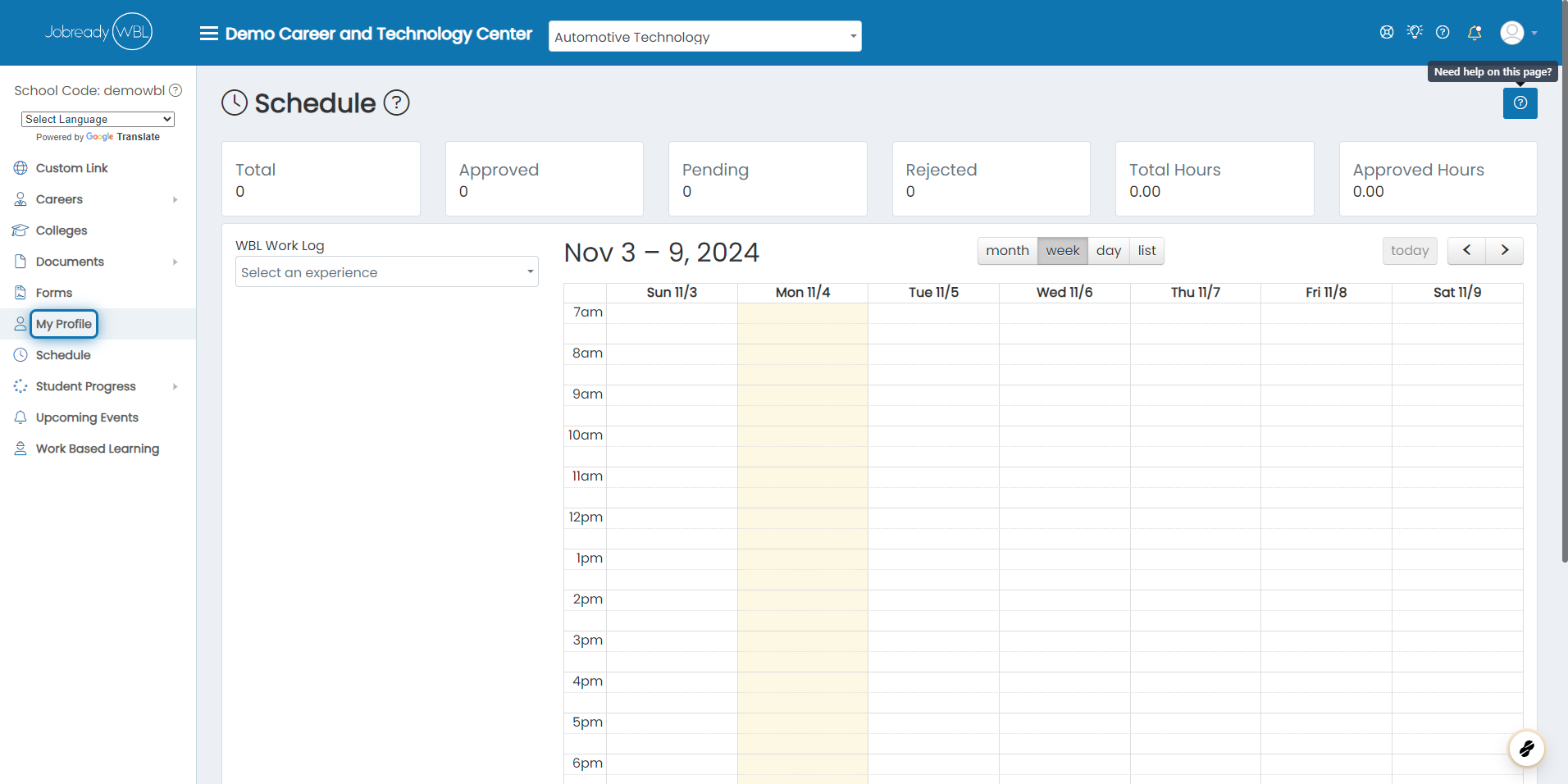Viewport: 1568px width, 784px height.
Task: Click the school code info icon
Action: (x=175, y=90)
